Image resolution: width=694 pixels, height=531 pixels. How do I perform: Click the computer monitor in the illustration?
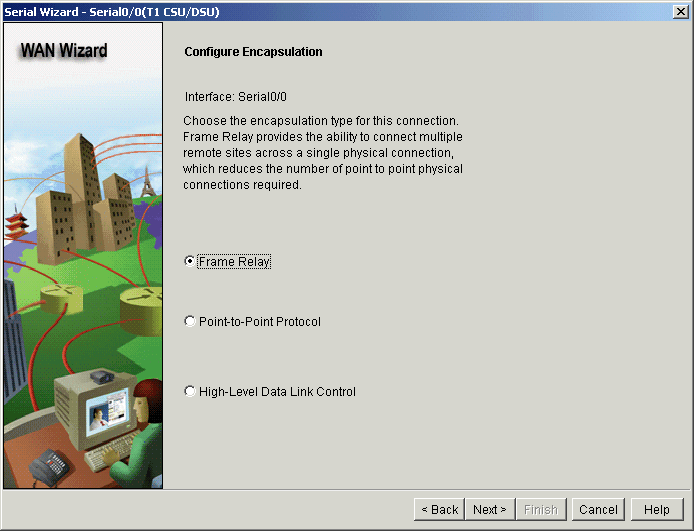[x=95, y=409]
